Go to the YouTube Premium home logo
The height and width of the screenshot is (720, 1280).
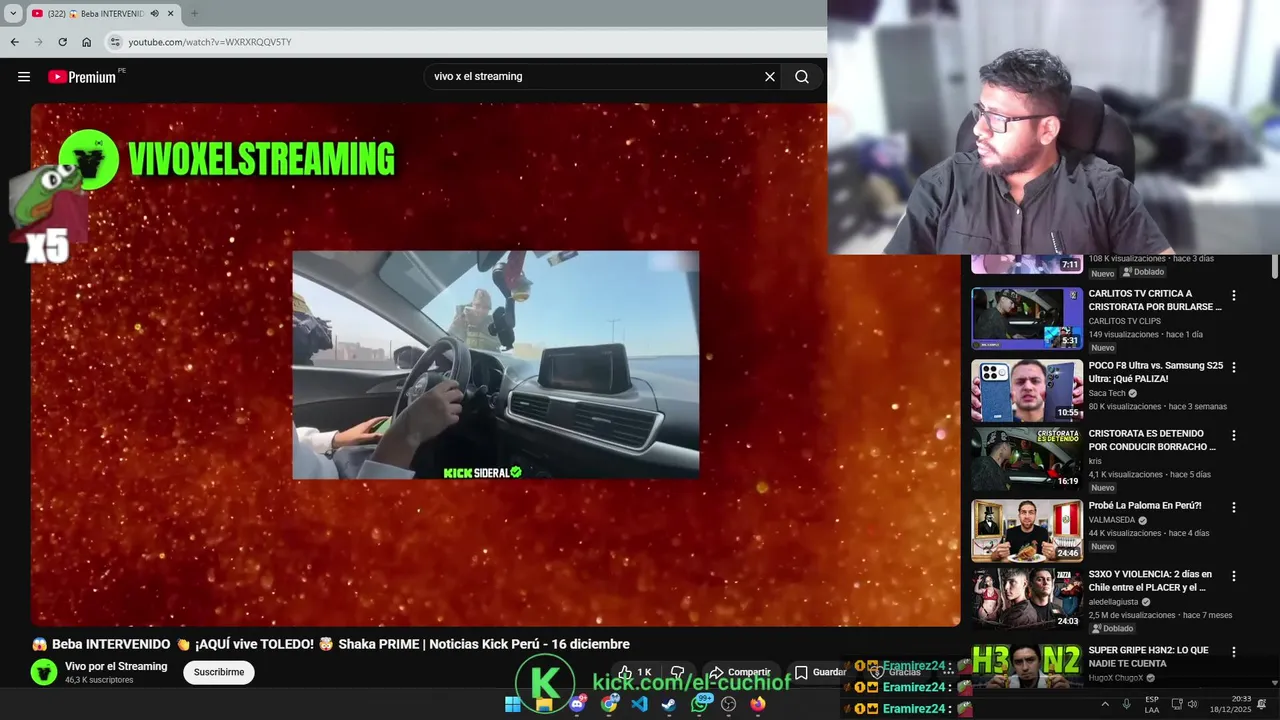click(x=82, y=77)
